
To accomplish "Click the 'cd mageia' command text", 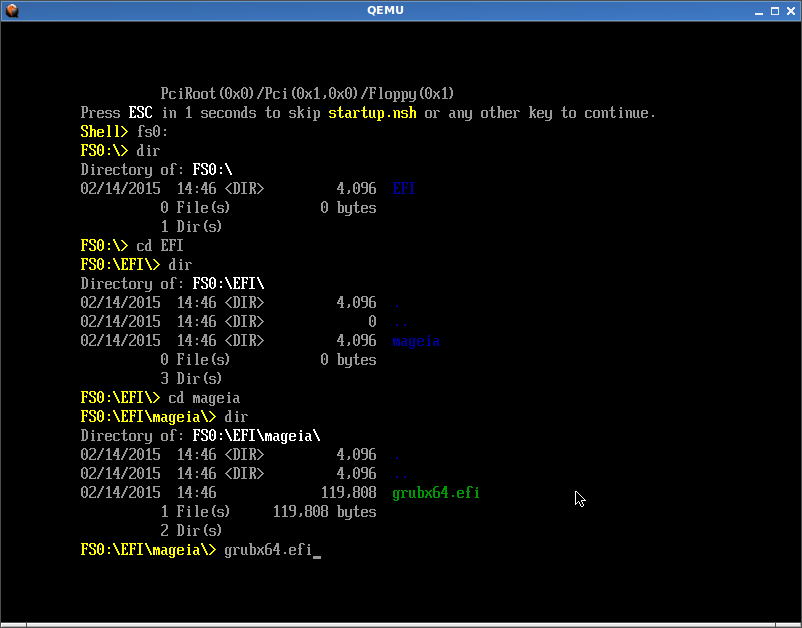I will [204, 398].
